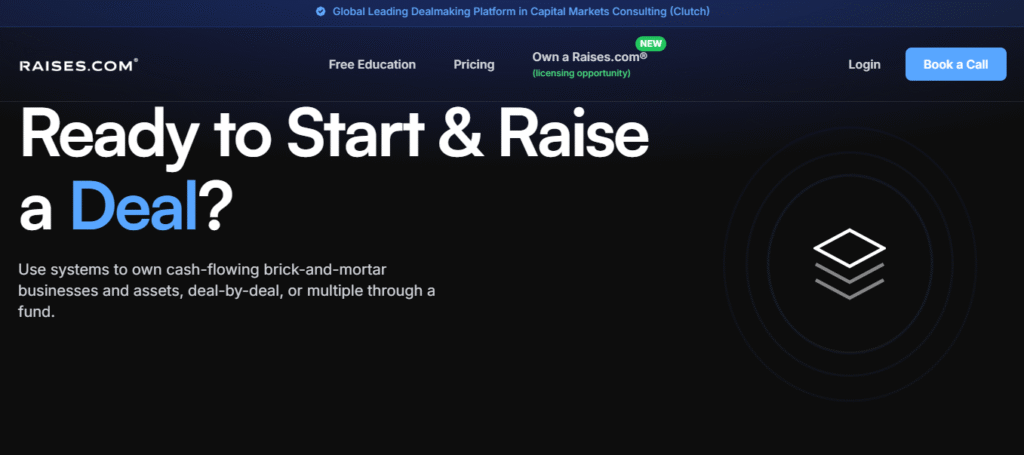1024x455 pixels.
Task: Click the paragraph about cash-flowing businesses
Action: tap(227, 290)
